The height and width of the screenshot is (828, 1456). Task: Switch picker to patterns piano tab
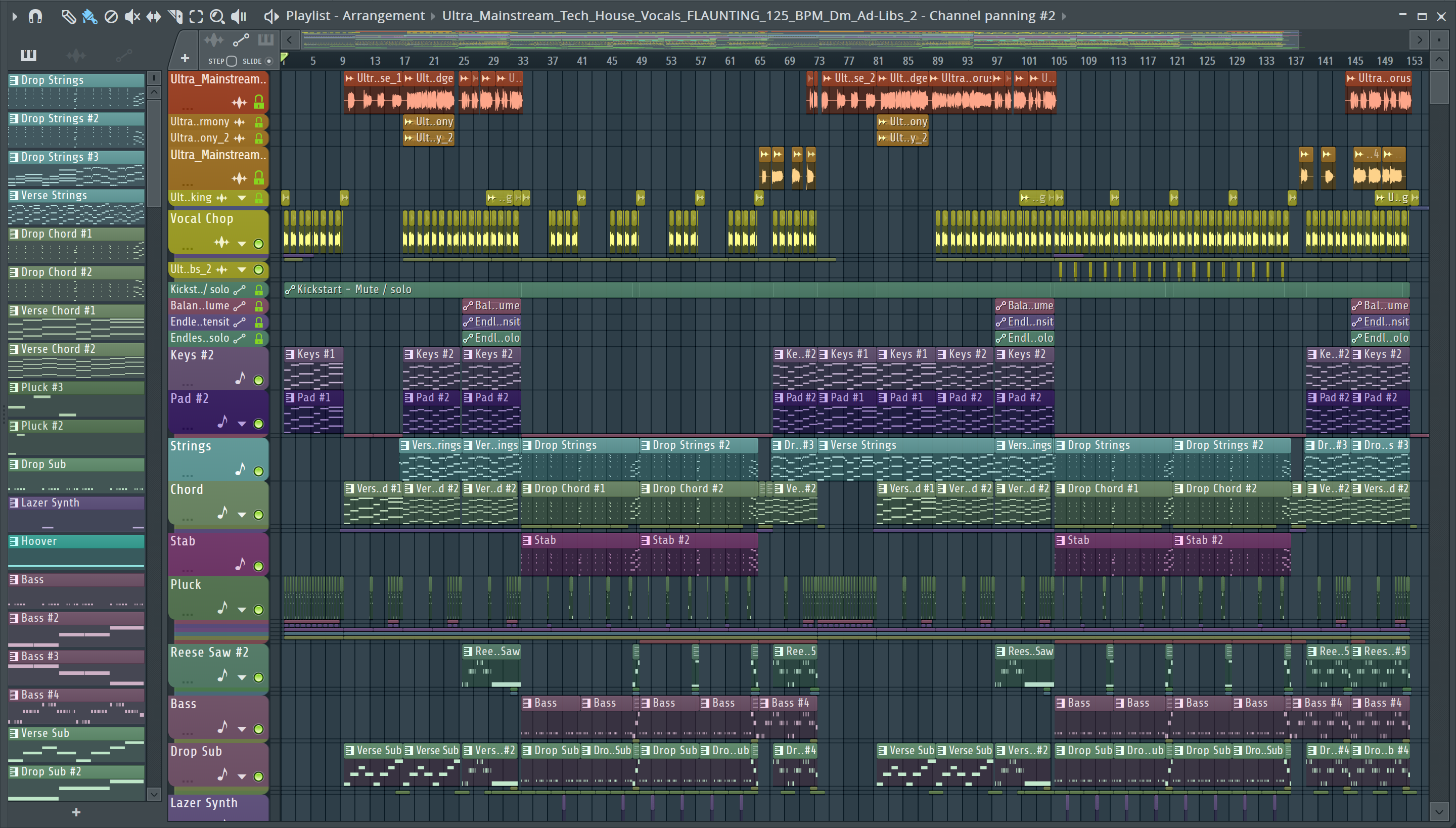coord(28,55)
